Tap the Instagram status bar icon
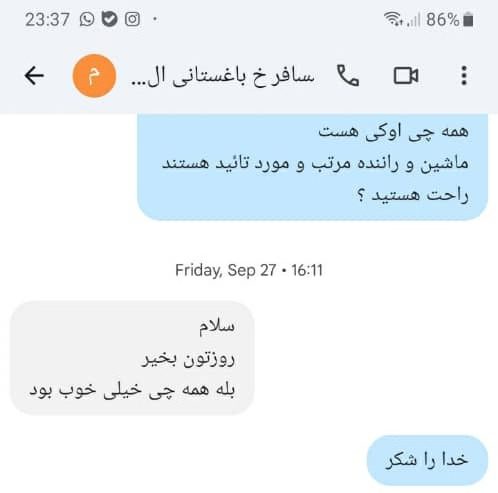 (132, 19)
